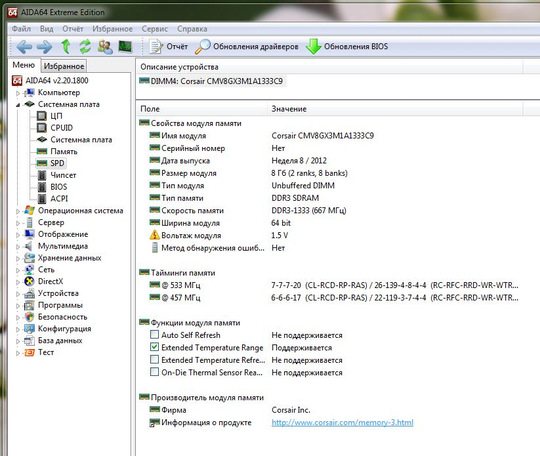
Task: Select the @ 457 МГц timings row
Action: tap(334, 298)
